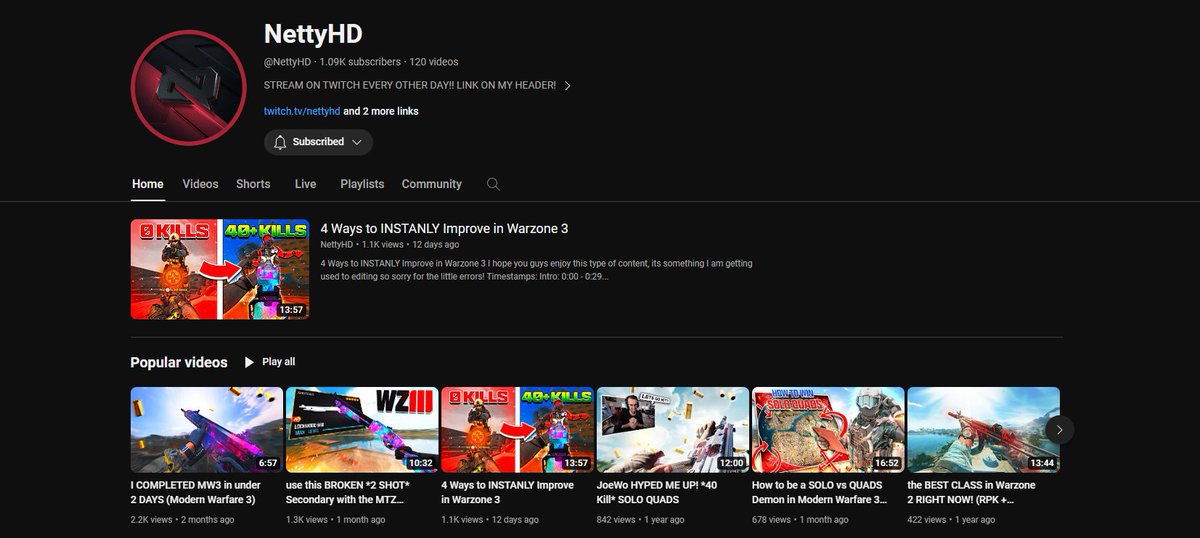Switch to the Home tab
1200x538 pixels.
(147, 184)
